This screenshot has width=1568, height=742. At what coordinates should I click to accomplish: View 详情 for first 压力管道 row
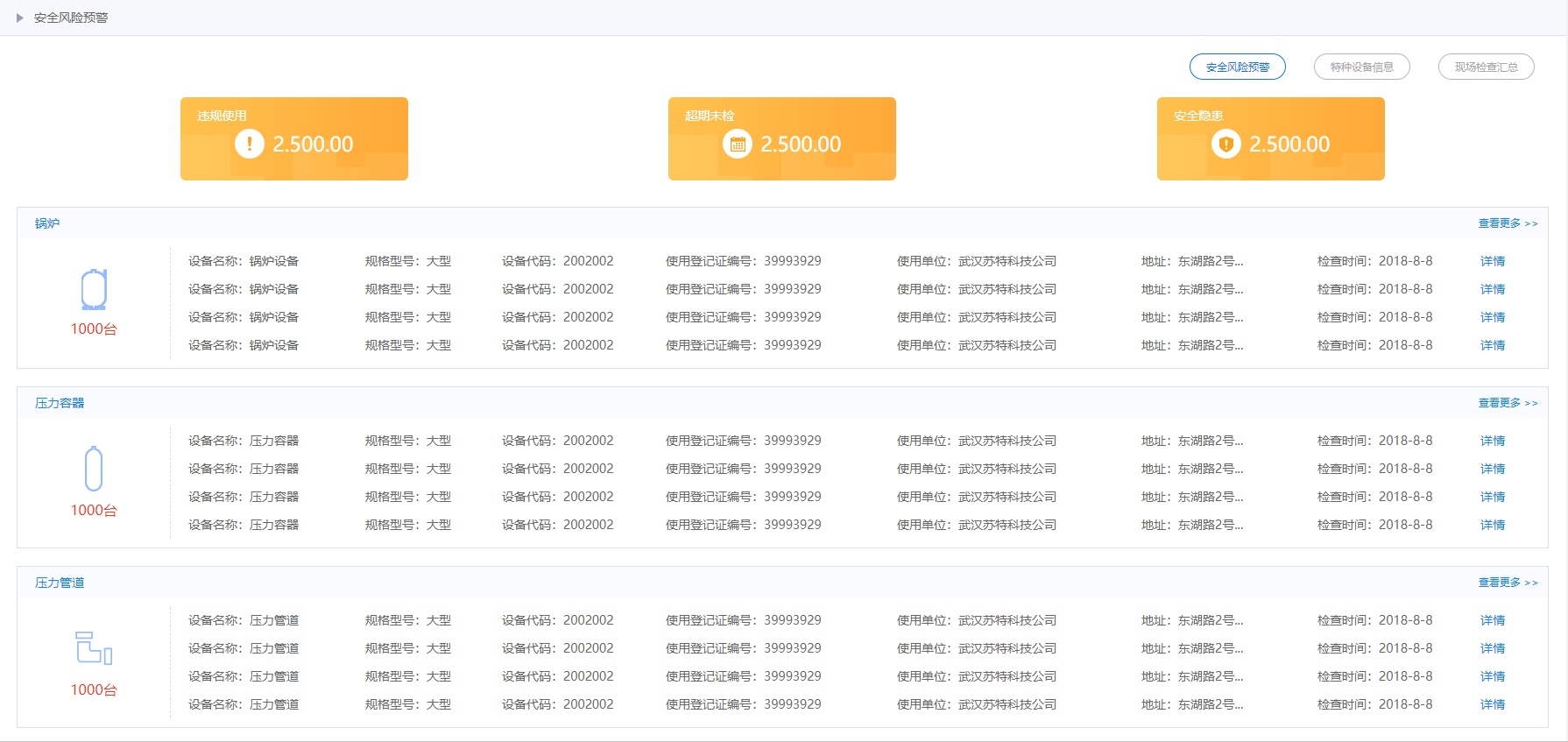1493,620
